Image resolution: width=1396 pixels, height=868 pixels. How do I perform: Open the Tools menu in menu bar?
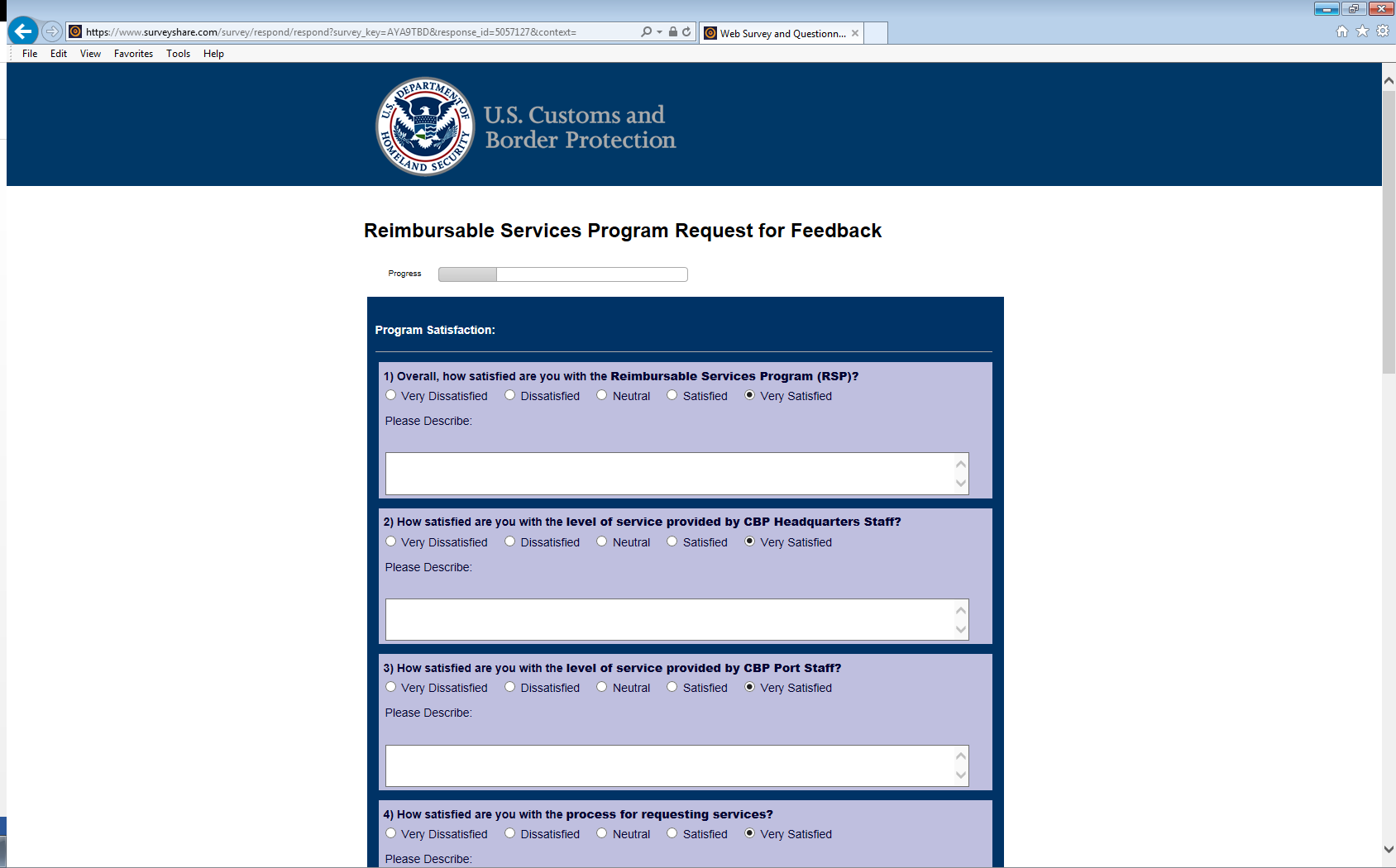tap(178, 54)
